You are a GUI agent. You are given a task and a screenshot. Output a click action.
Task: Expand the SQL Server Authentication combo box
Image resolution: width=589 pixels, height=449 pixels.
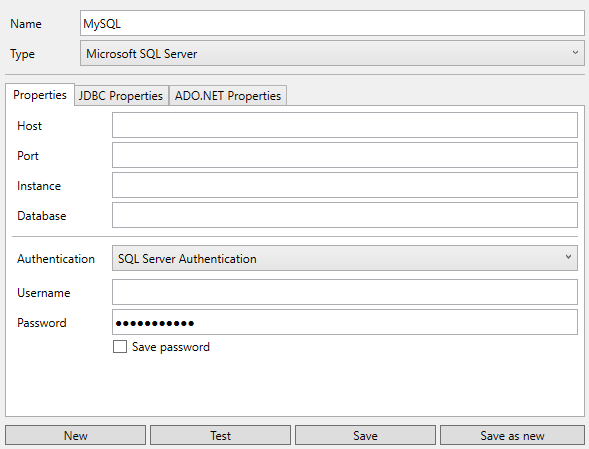click(x=344, y=258)
